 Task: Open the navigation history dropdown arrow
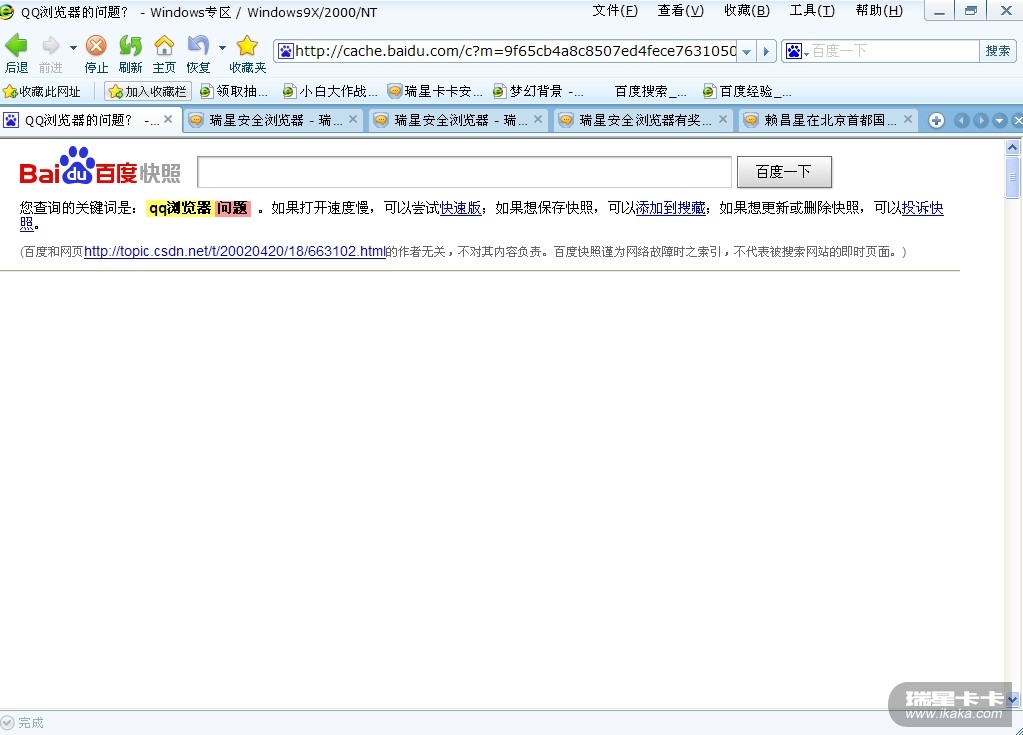tap(73, 48)
